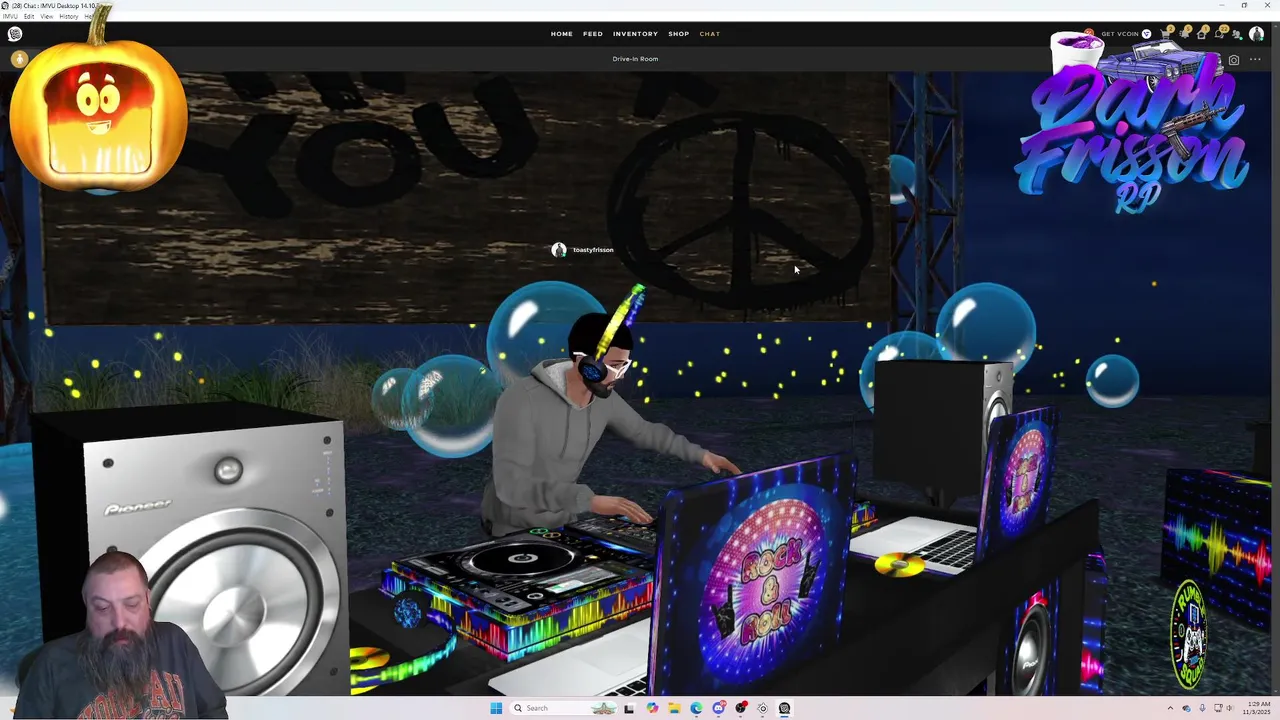Open the SHOP tab

[x=679, y=34]
